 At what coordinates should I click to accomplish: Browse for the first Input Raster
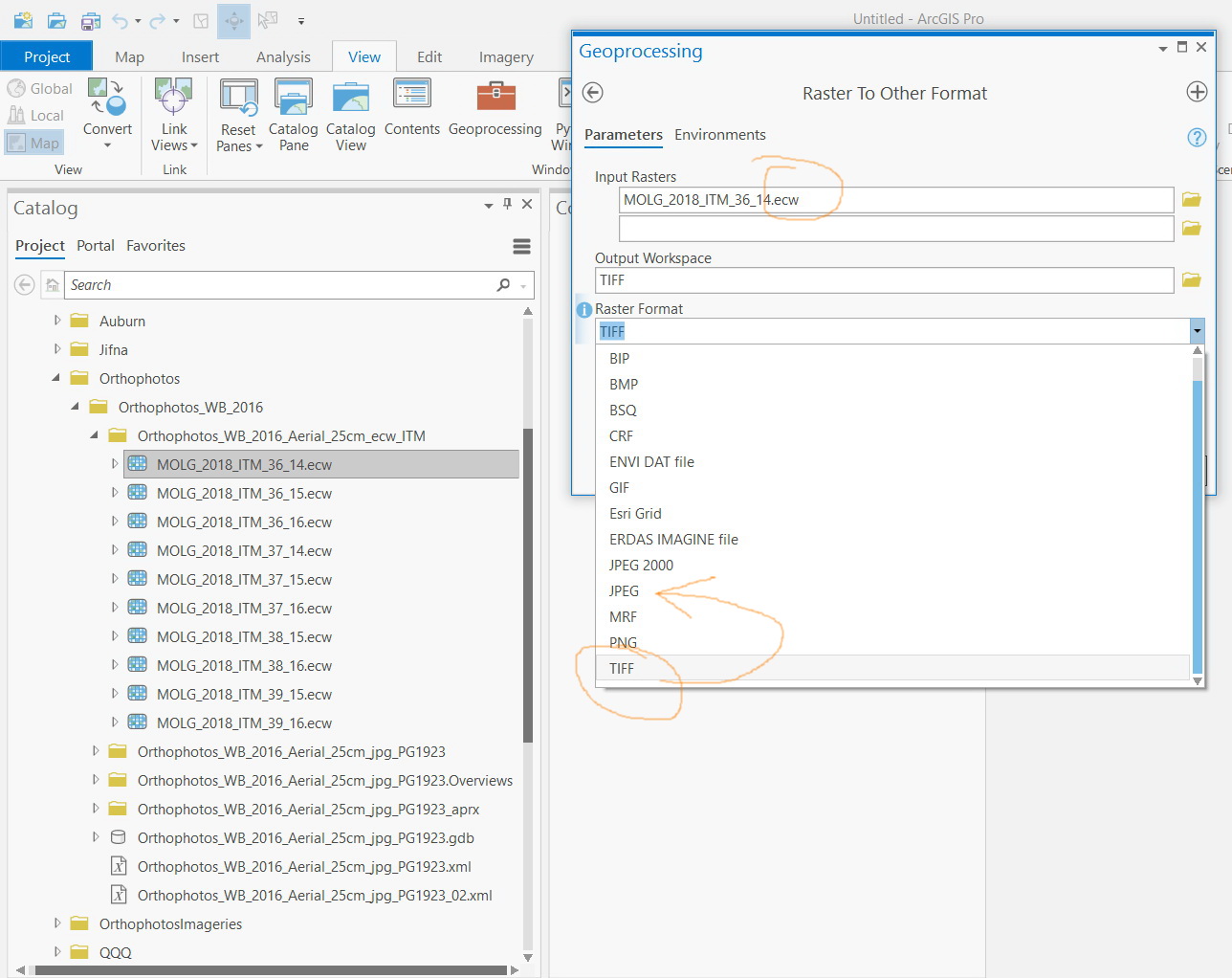pyautogui.click(x=1191, y=199)
